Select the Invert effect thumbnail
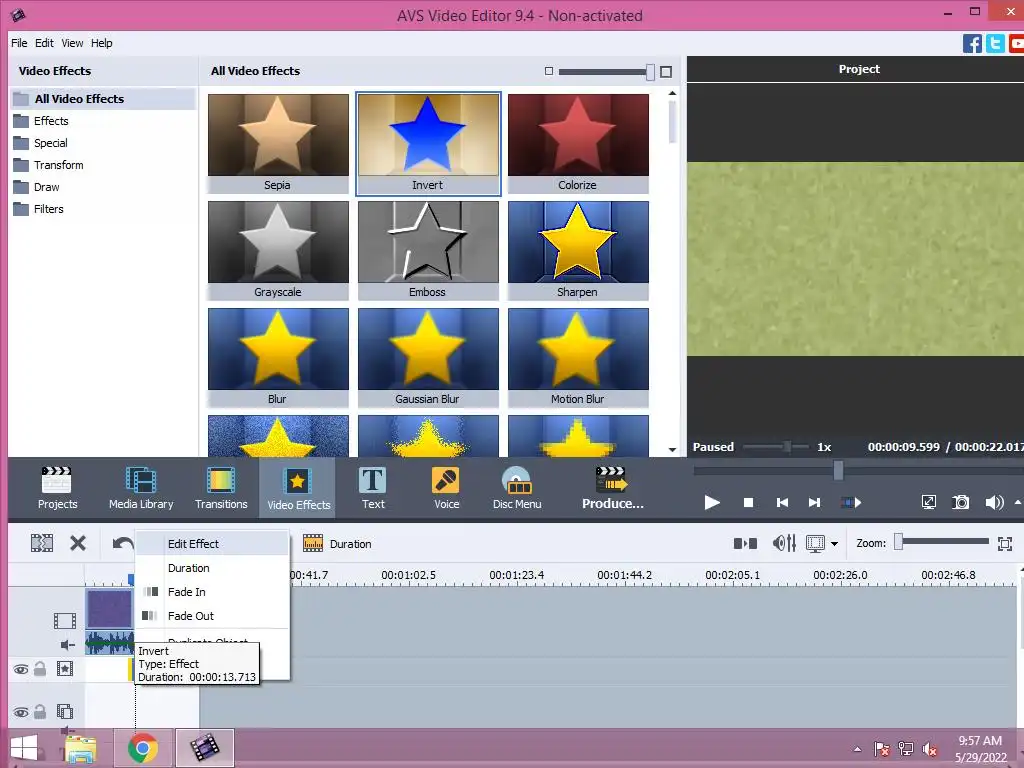Viewport: 1024px width, 768px height. 428,144
